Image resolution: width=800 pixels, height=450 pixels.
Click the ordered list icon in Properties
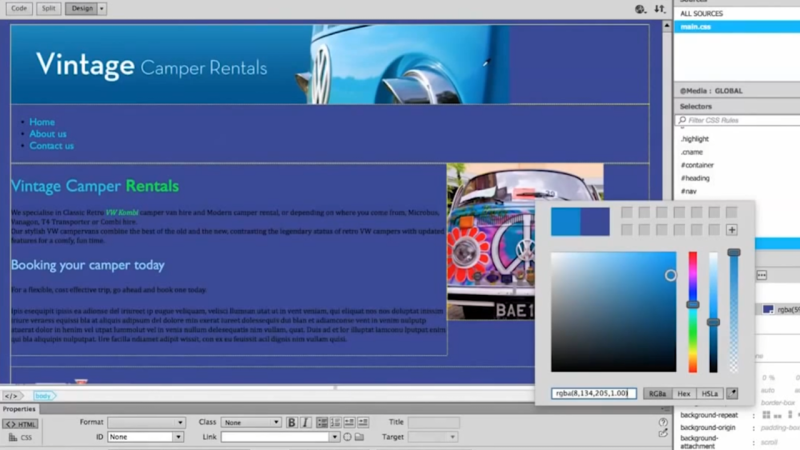click(335, 422)
